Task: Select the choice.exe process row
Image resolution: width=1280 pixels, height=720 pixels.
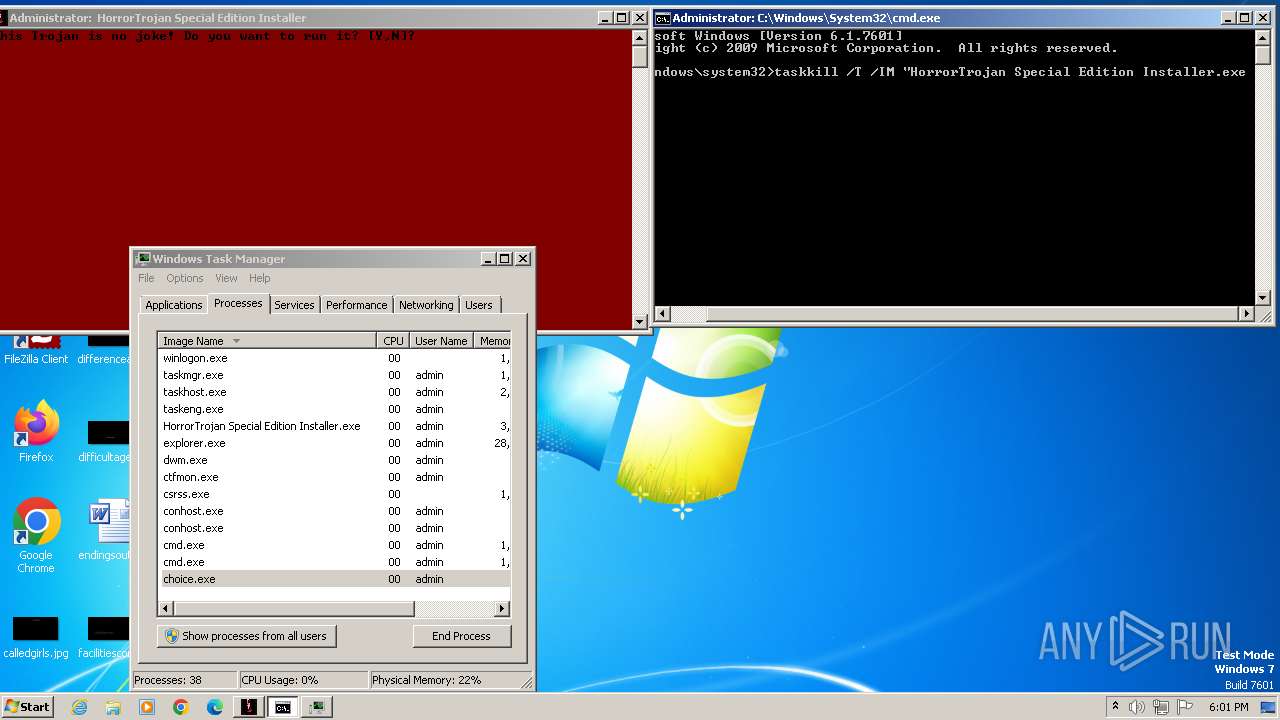Action: pos(334,579)
